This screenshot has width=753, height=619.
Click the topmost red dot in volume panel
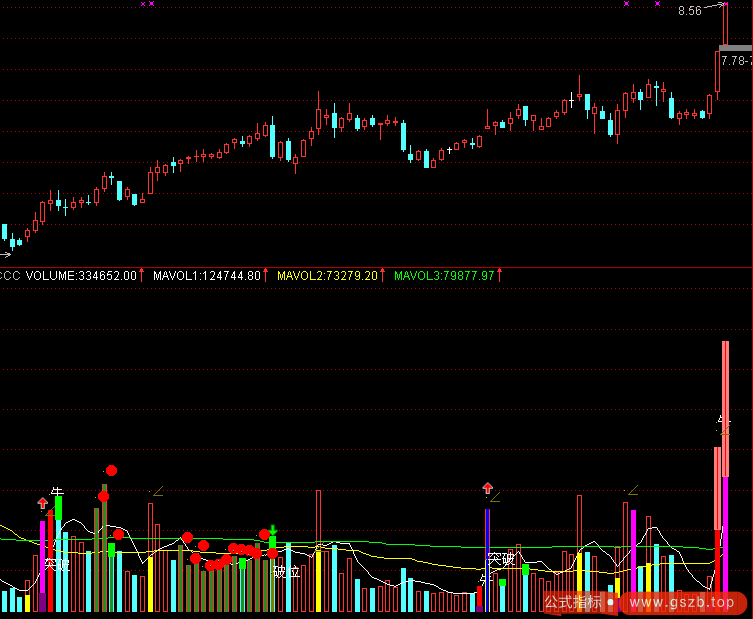(112, 470)
